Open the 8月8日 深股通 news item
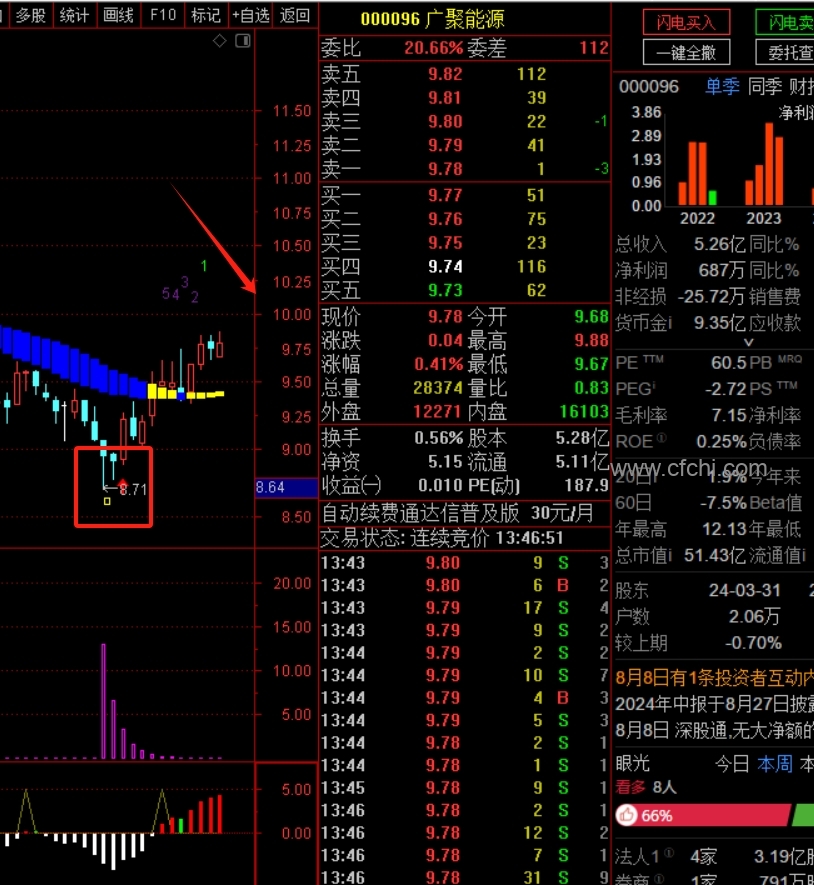The height and width of the screenshot is (885, 814). (714, 730)
